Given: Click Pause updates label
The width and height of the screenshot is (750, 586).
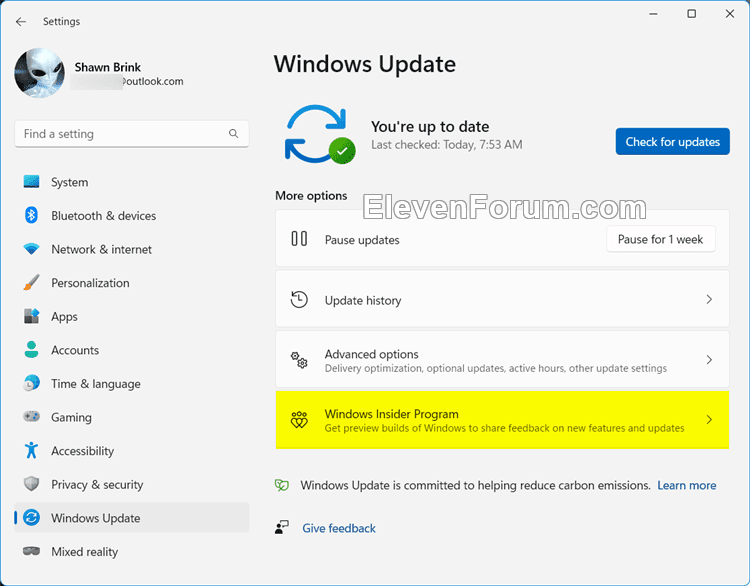Looking at the screenshot, I should [362, 240].
